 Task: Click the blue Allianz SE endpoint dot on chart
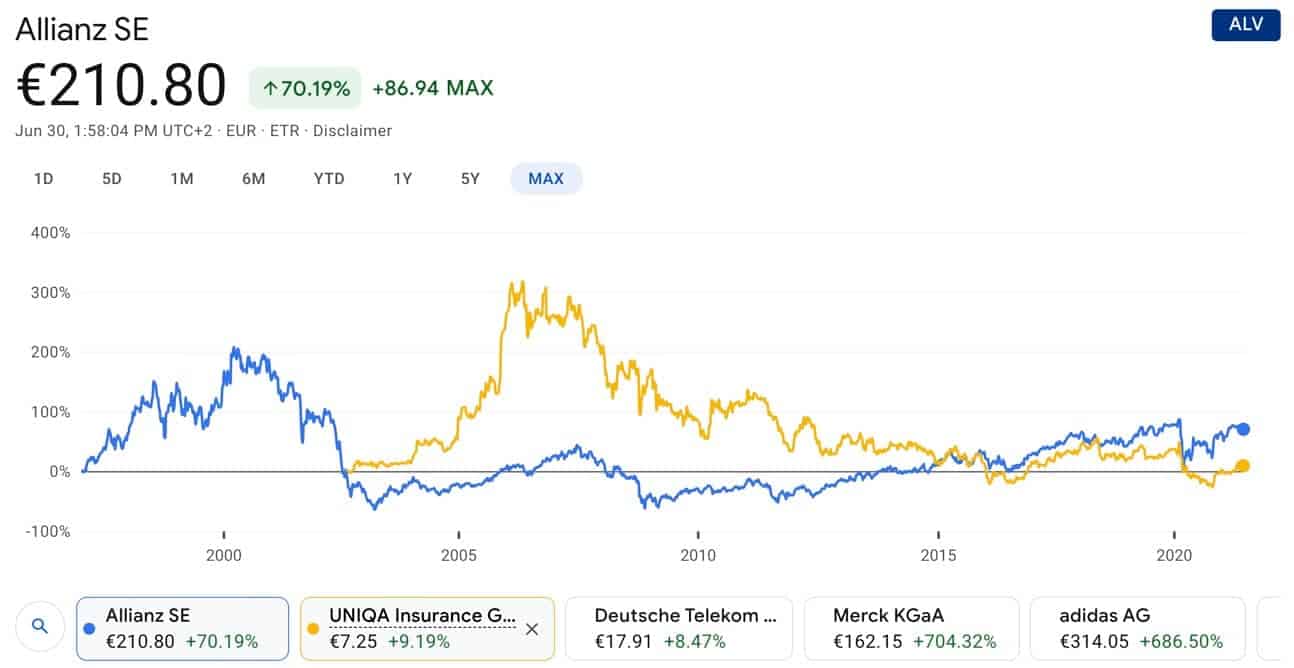pyautogui.click(x=1243, y=429)
